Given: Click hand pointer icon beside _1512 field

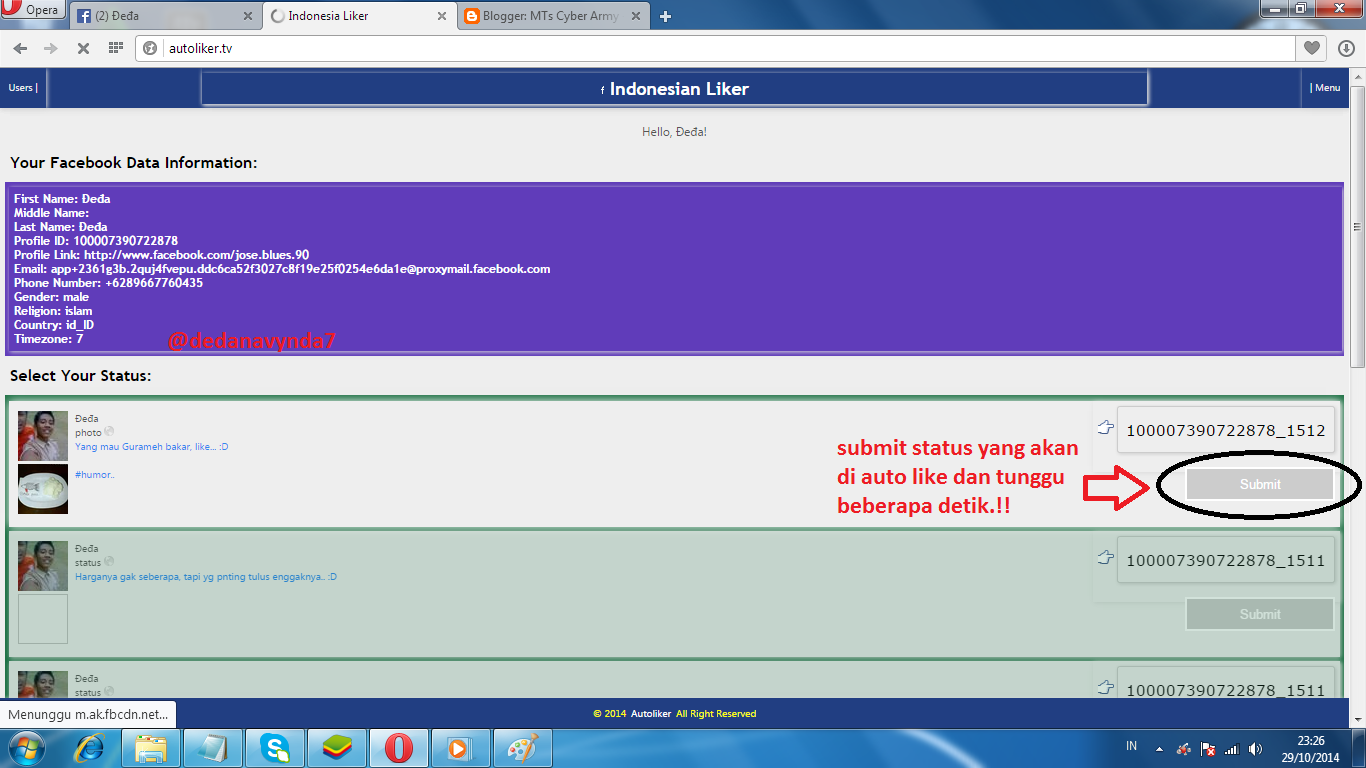Looking at the screenshot, I should click(x=1105, y=428).
